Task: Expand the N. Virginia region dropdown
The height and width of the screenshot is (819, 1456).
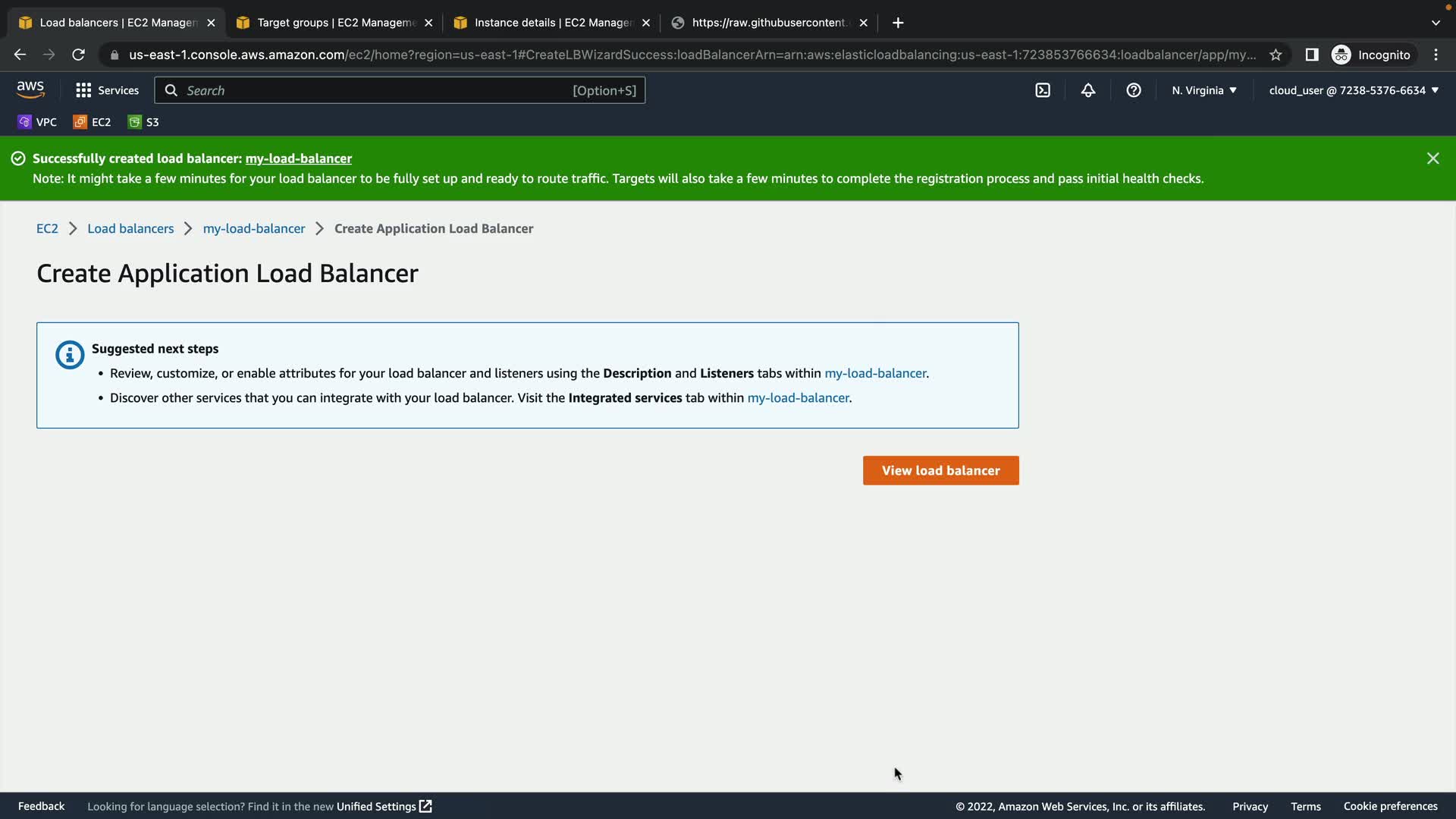Action: click(x=1203, y=90)
